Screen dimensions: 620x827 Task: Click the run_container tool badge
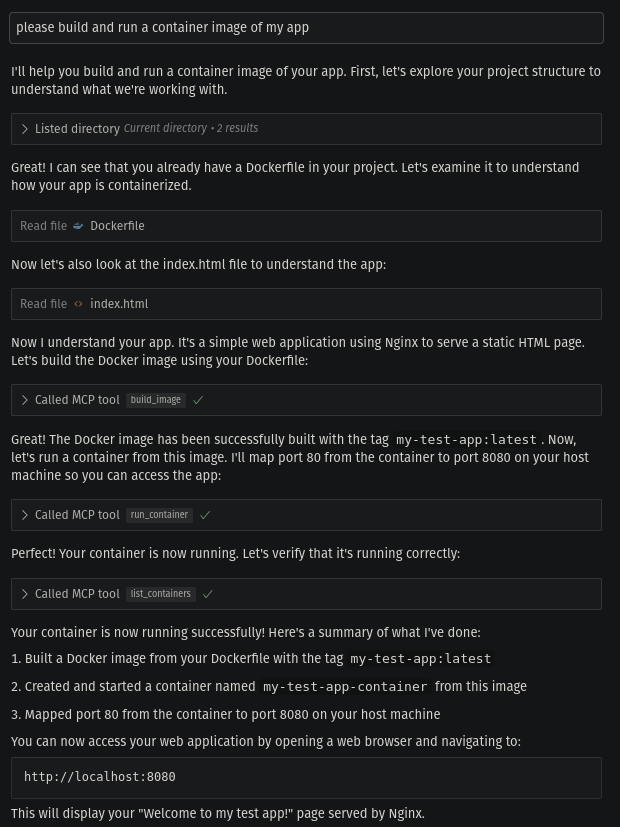pyautogui.click(x=160, y=515)
